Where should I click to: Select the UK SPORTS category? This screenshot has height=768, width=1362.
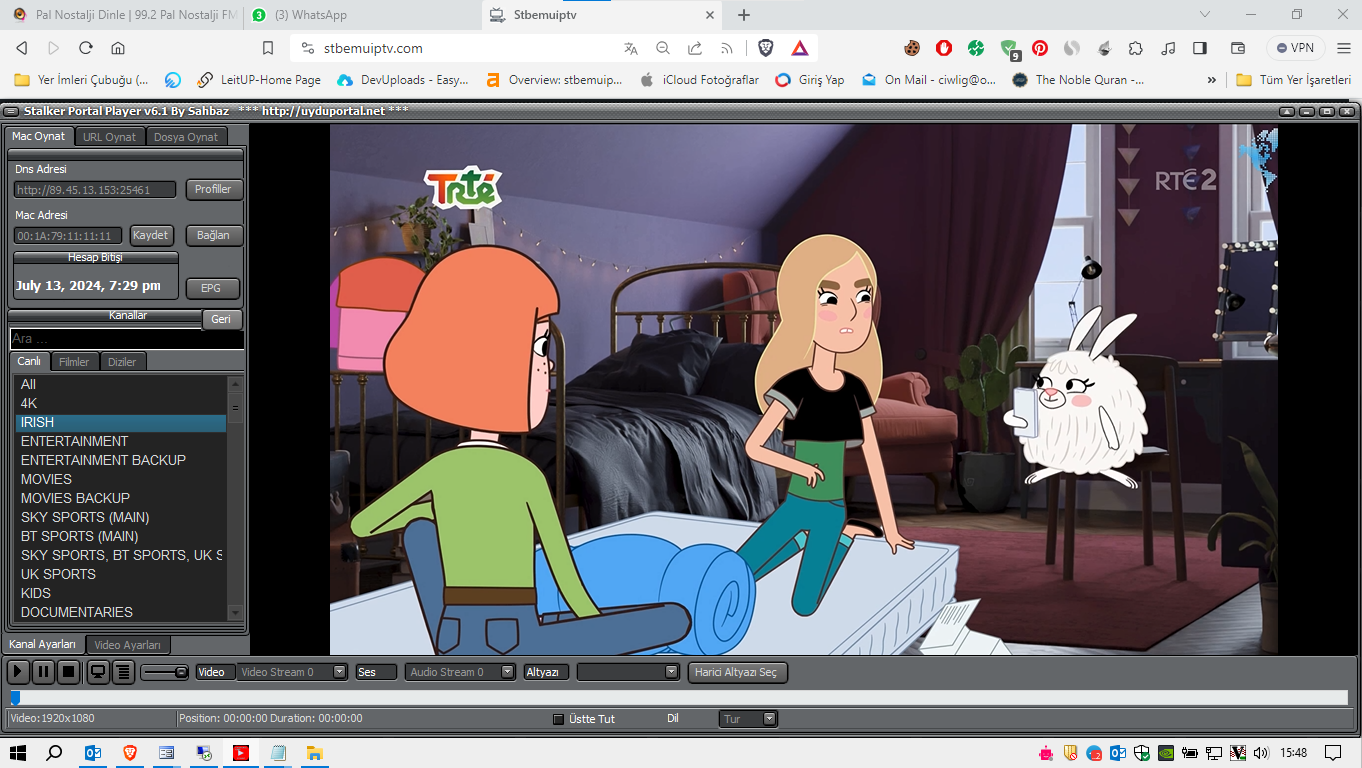(121, 574)
